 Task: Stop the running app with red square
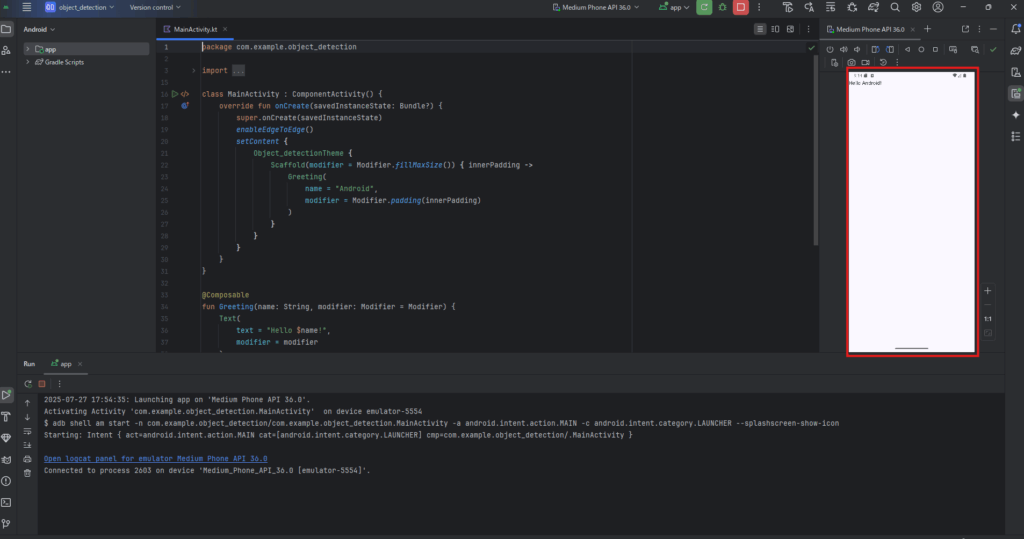[x=741, y=7]
